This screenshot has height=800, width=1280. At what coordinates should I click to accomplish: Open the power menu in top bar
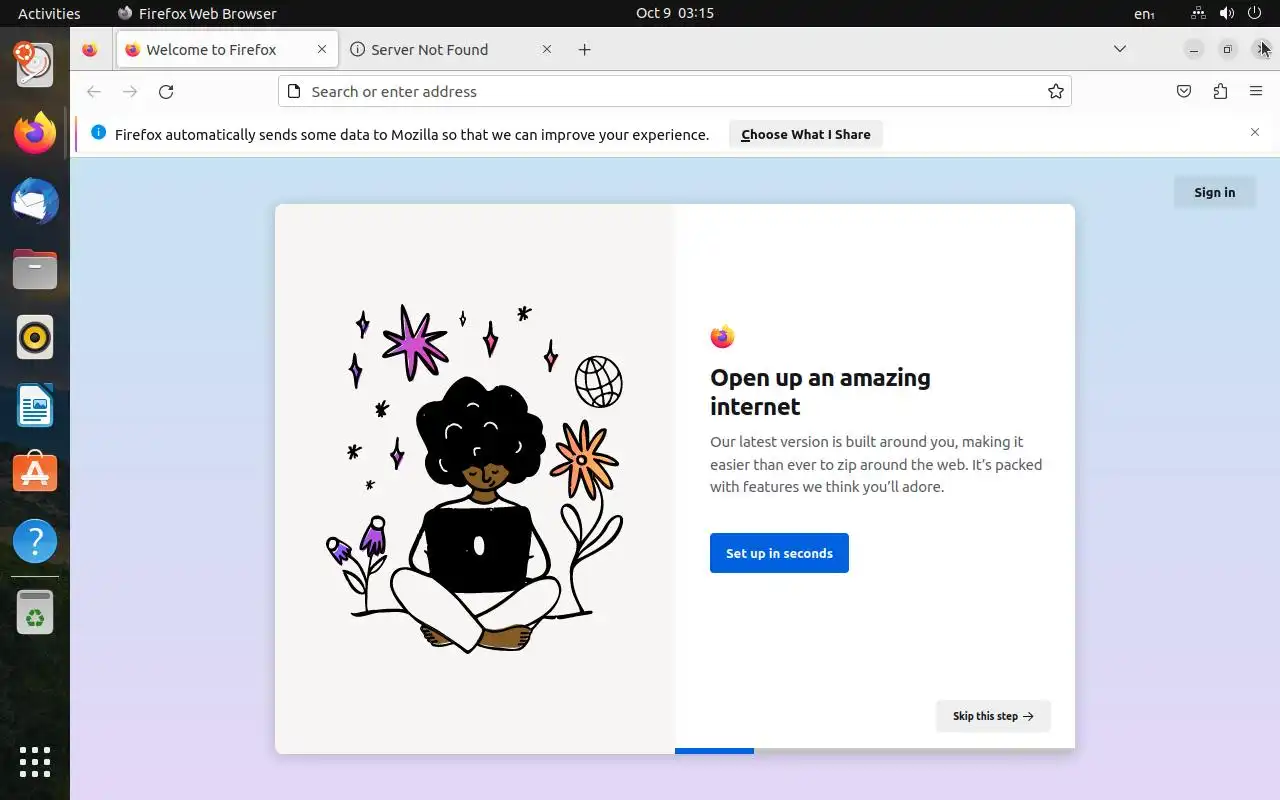[x=1255, y=13]
